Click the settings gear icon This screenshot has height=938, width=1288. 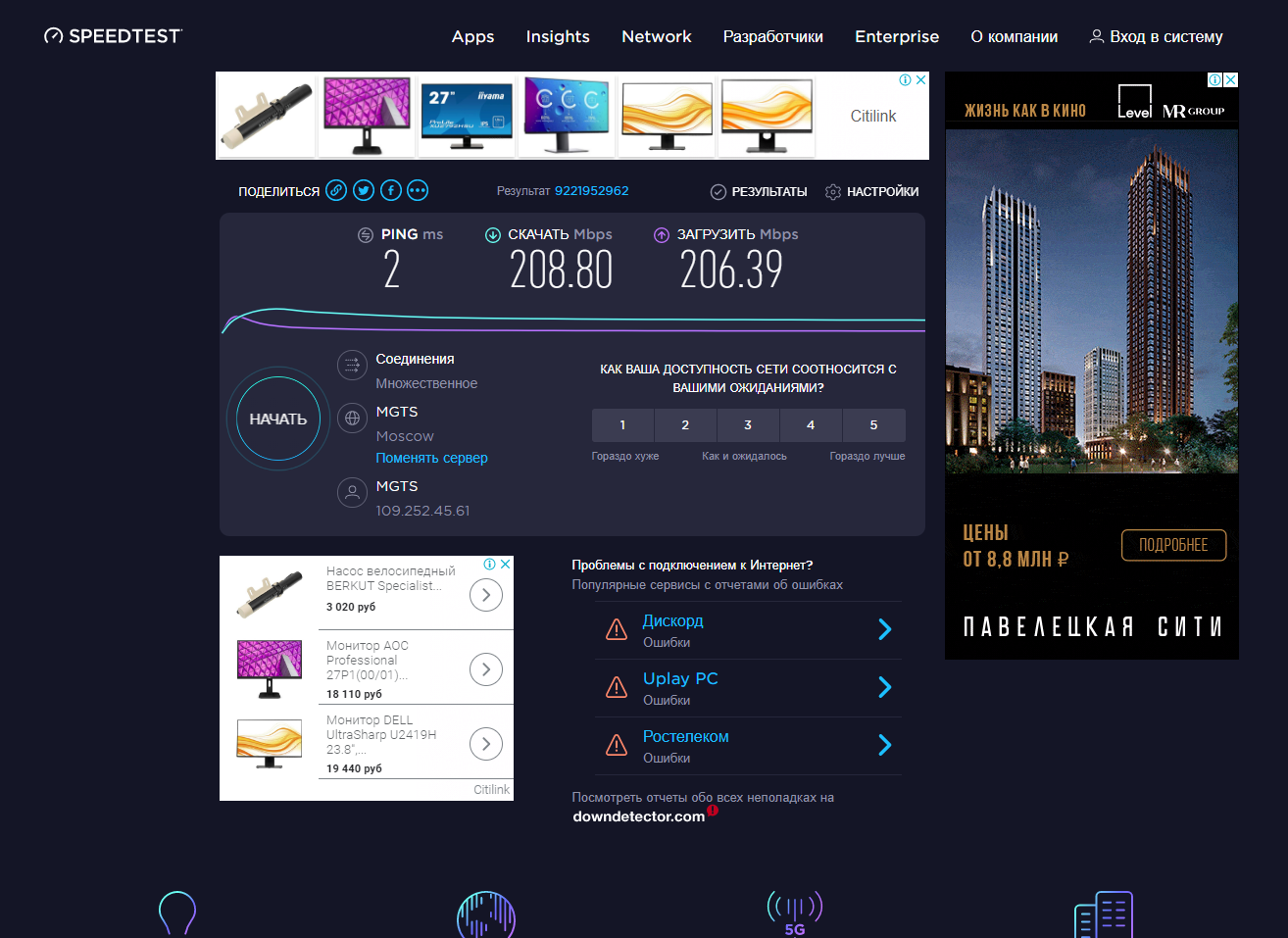(x=833, y=191)
